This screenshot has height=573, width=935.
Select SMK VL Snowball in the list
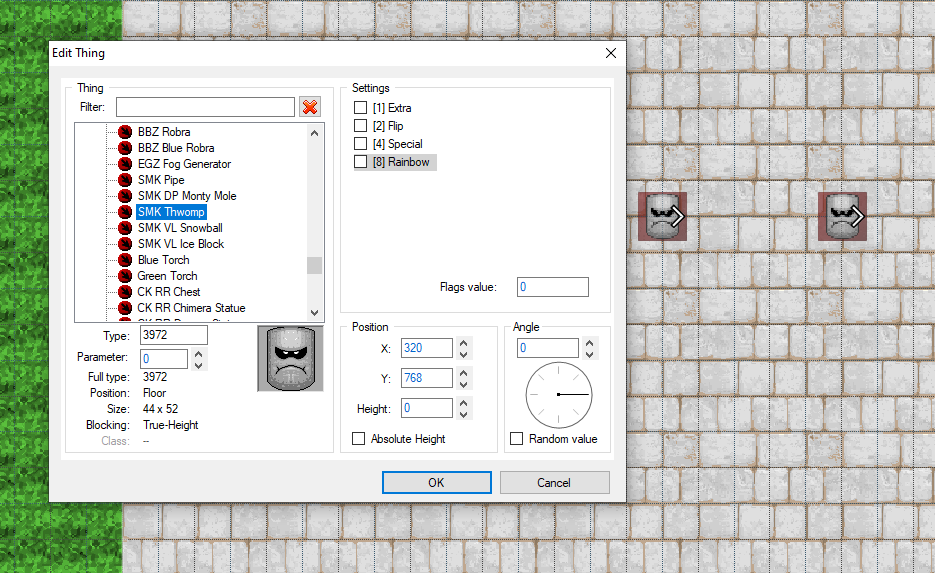pyautogui.click(x=180, y=228)
